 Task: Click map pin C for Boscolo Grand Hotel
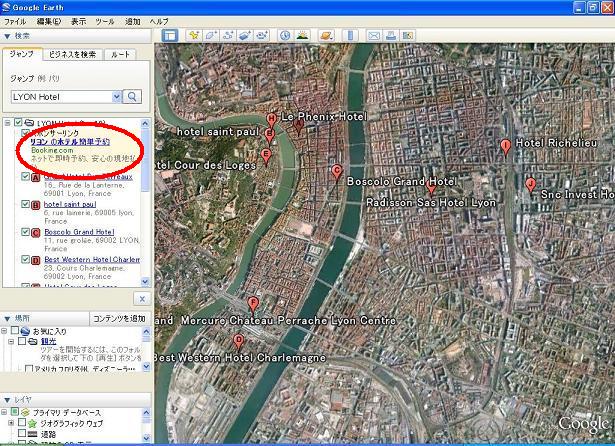click(337, 173)
